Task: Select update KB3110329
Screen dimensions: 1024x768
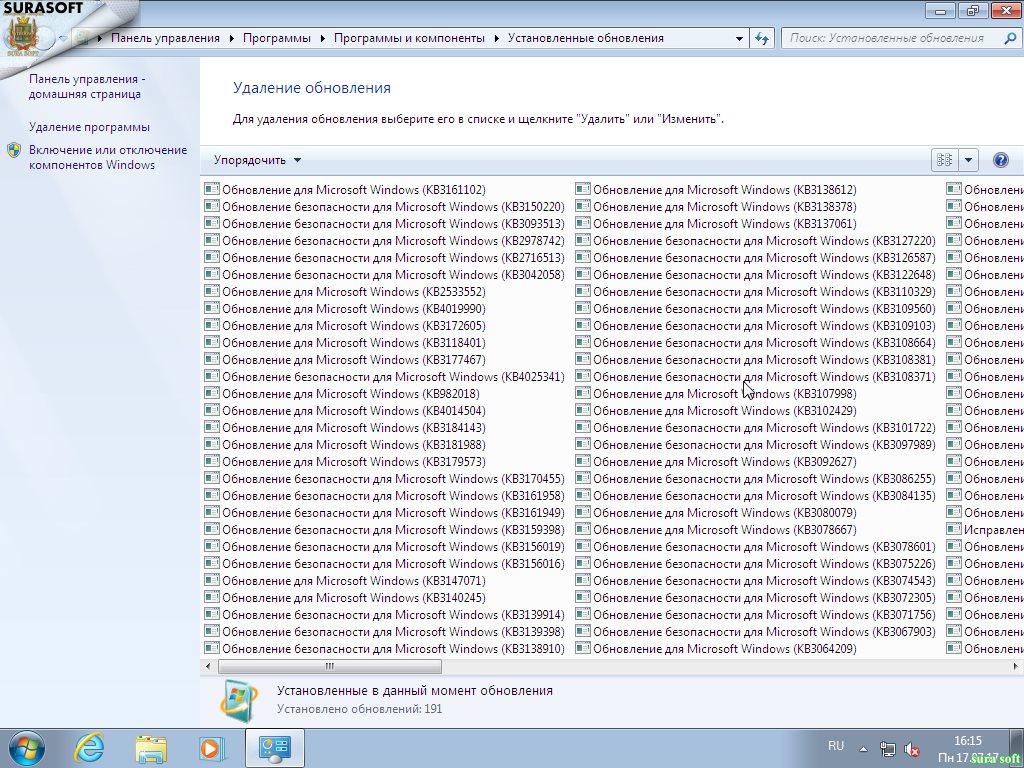Action: [756, 291]
